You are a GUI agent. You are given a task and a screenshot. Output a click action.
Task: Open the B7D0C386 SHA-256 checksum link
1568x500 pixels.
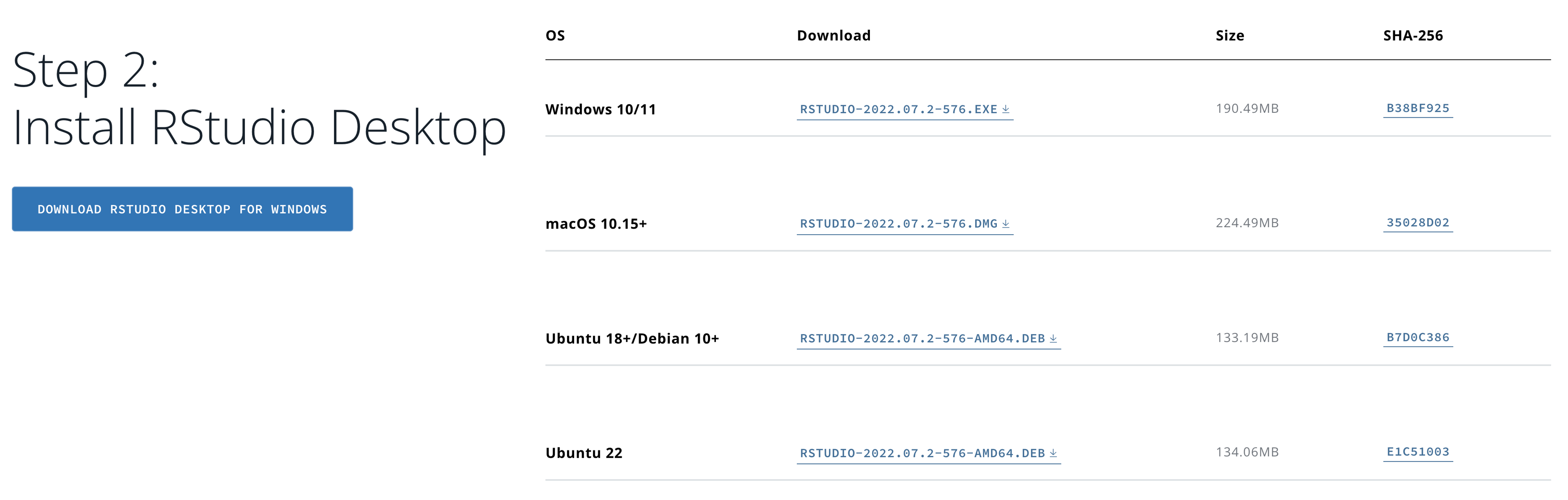[1418, 337]
